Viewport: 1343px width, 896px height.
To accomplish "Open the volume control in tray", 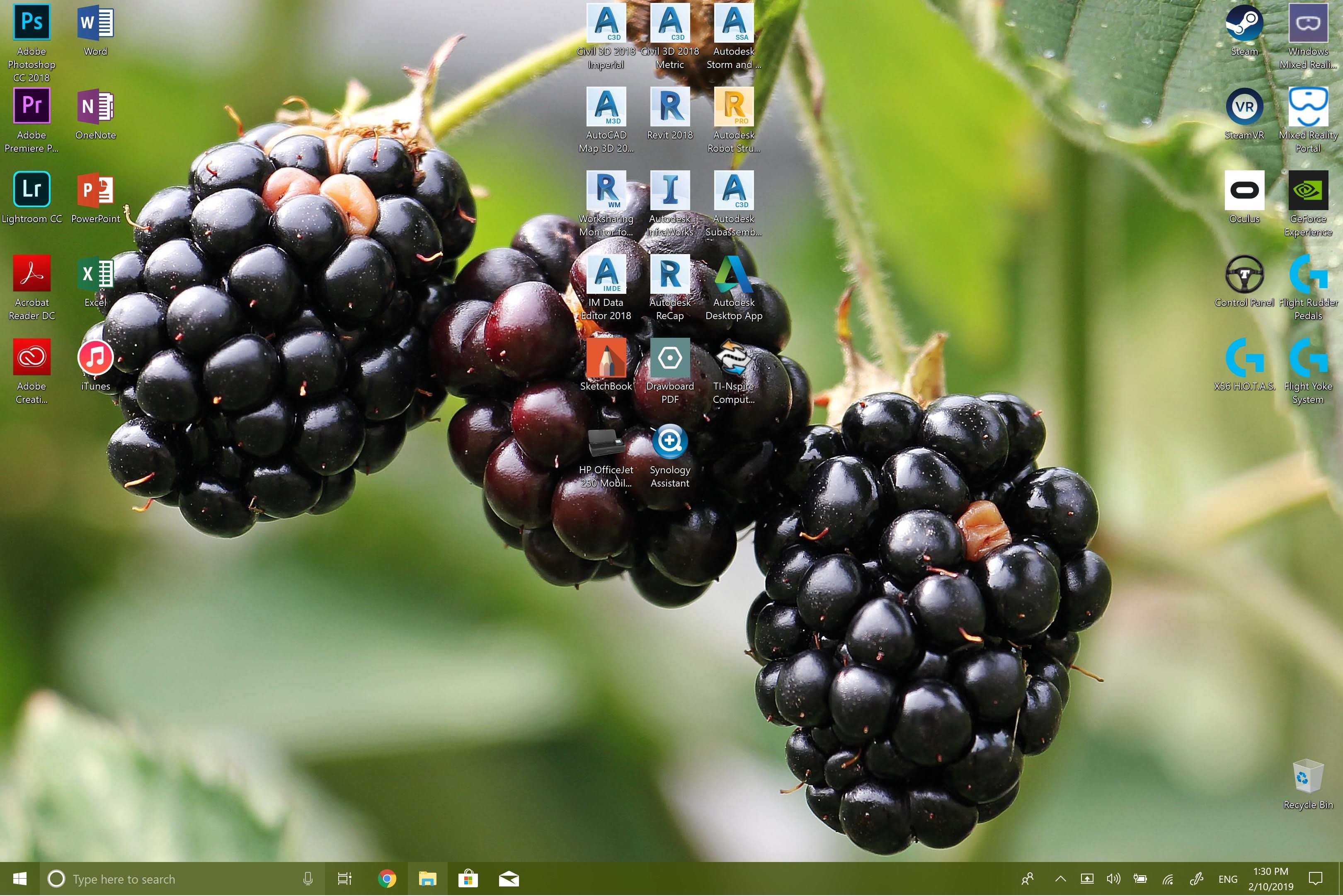I will coord(1113,879).
